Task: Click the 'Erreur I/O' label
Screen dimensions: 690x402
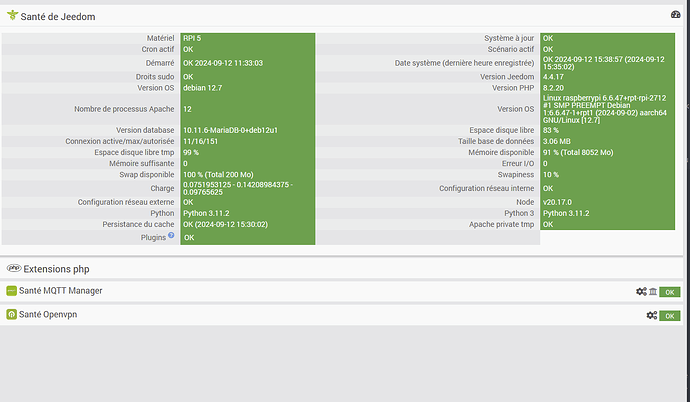Action: pos(518,164)
